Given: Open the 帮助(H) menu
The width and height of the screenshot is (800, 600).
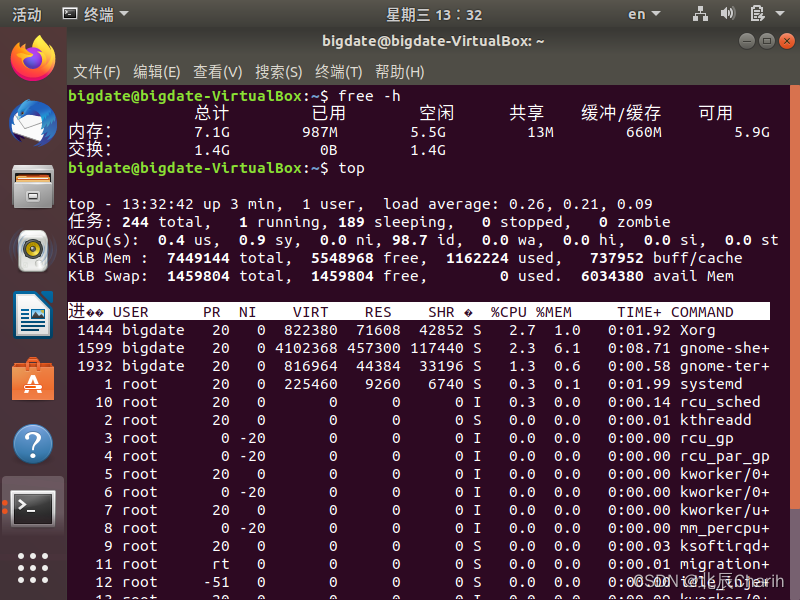Looking at the screenshot, I should pyautogui.click(x=399, y=72).
